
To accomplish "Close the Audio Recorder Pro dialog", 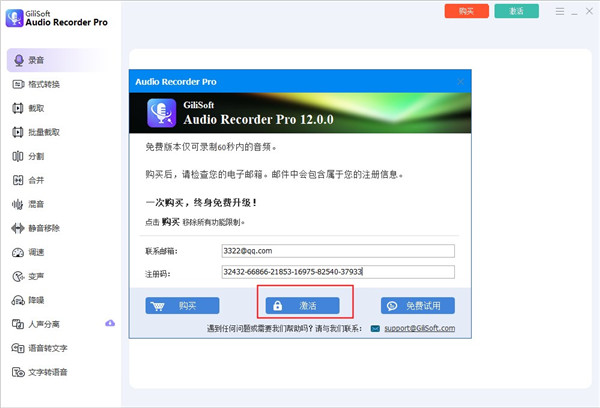I will 461,82.
